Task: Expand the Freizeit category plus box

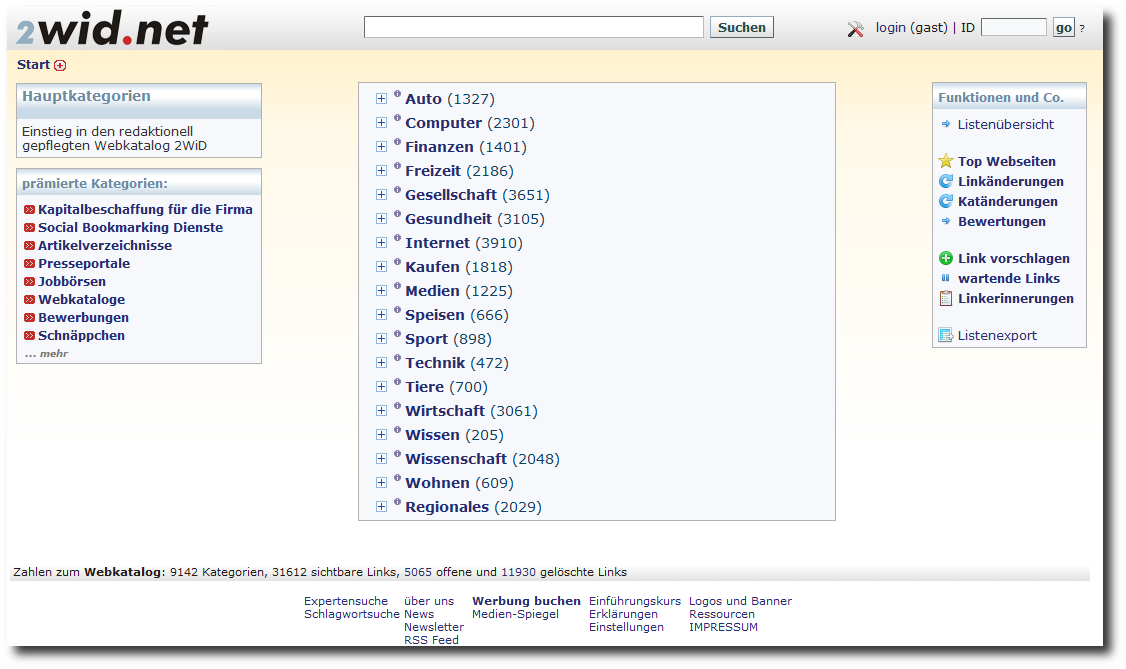Action: (x=381, y=171)
